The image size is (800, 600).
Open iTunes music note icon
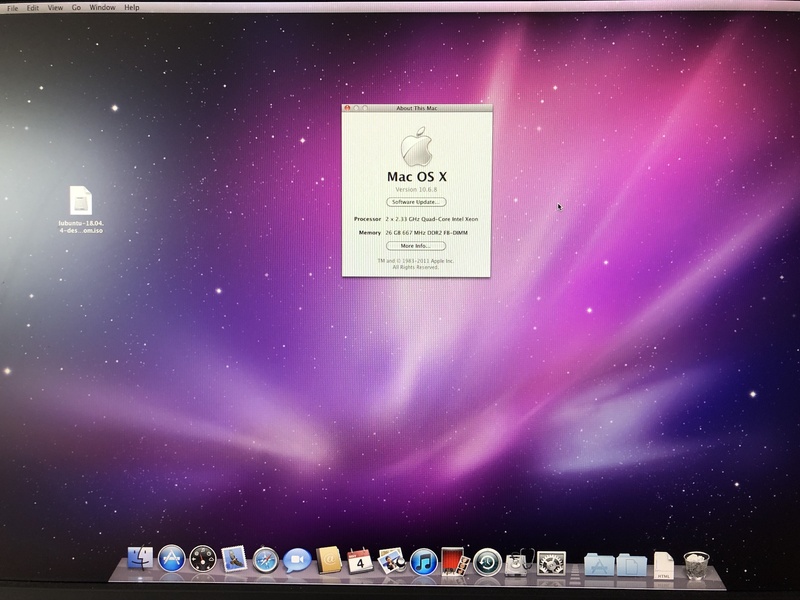tap(423, 561)
